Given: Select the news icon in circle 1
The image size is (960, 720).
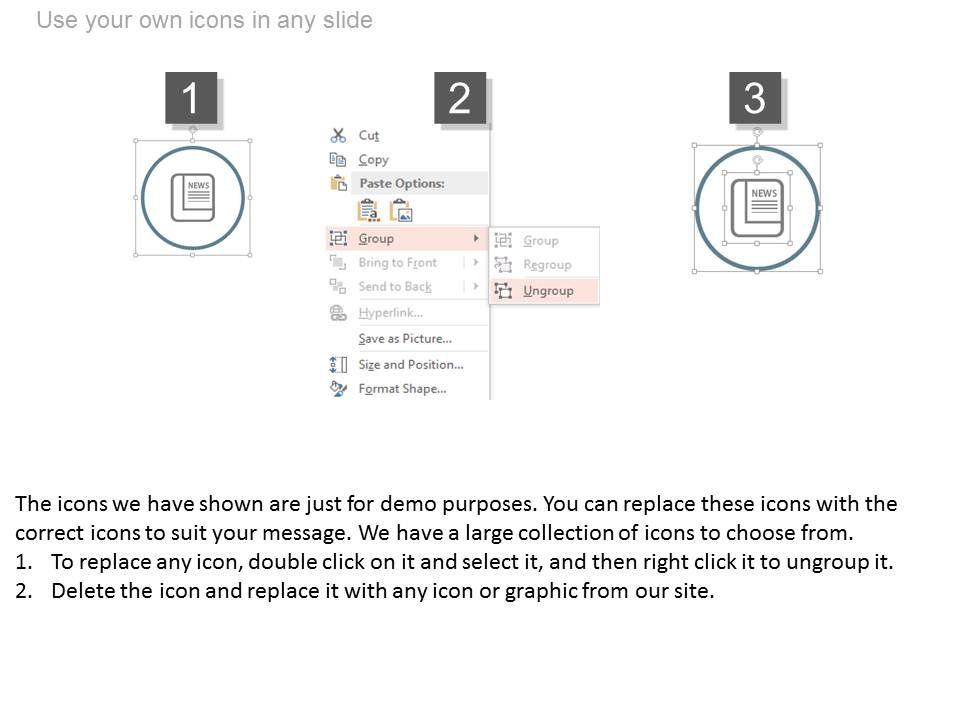Looking at the screenshot, I should (192, 197).
